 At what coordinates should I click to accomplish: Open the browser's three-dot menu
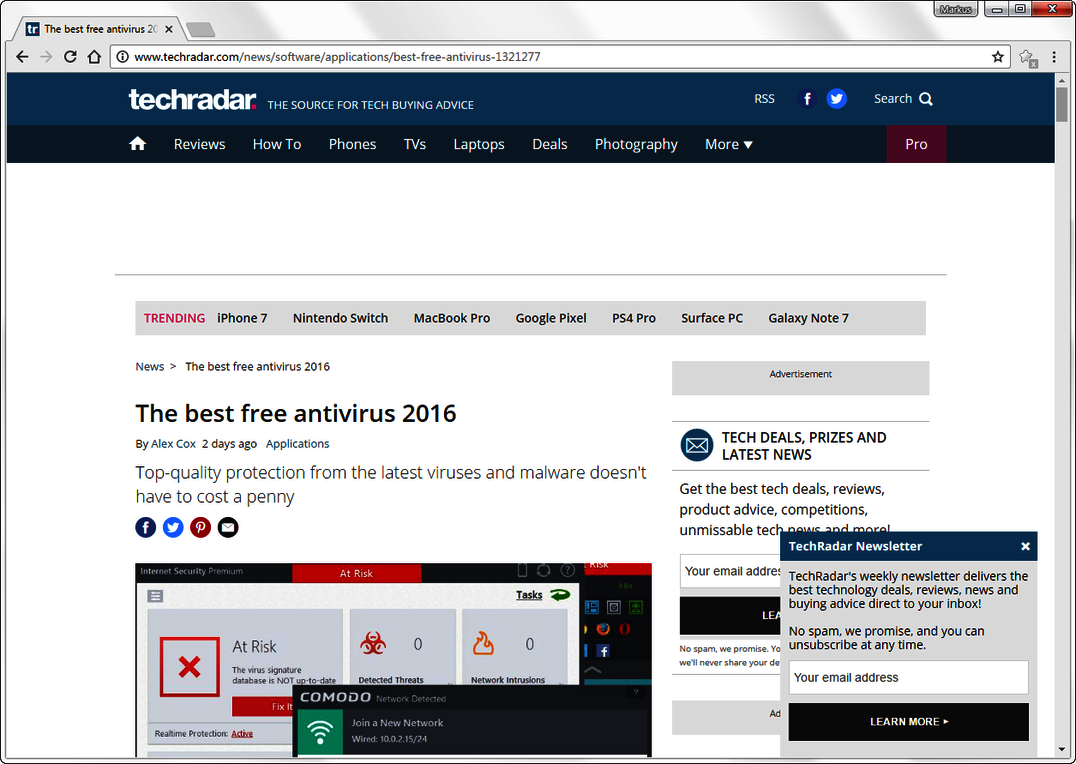(1055, 57)
